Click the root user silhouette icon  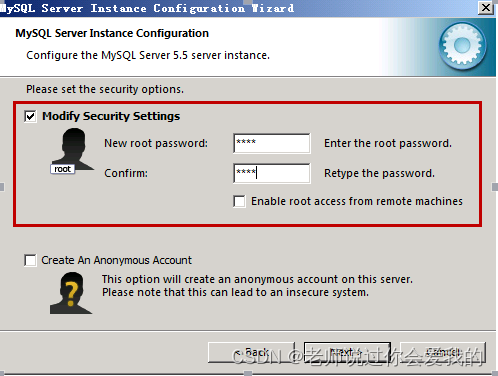[x=72, y=150]
